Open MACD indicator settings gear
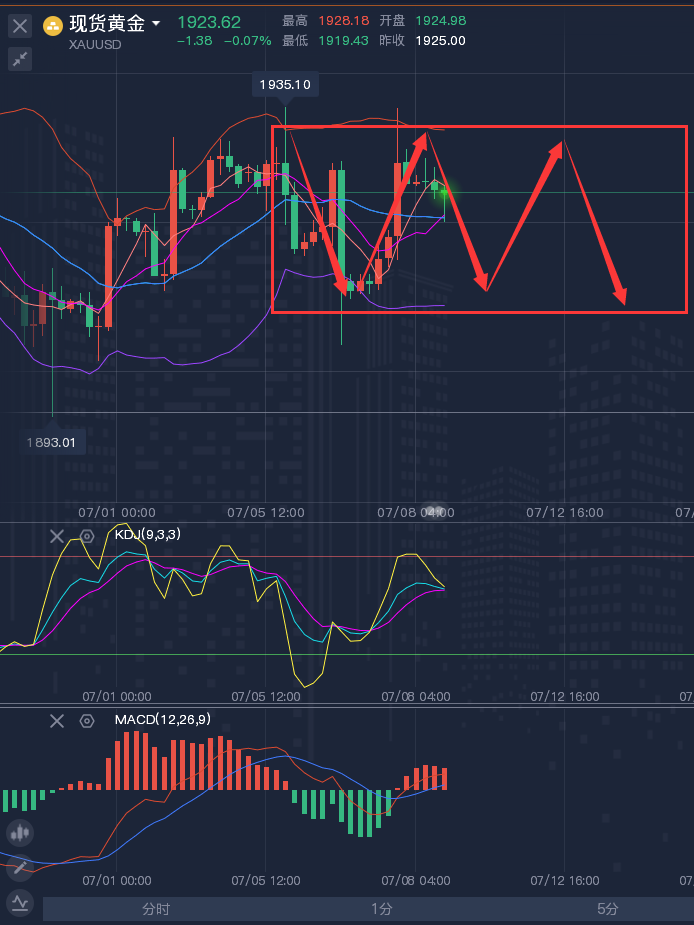 pos(87,721)
